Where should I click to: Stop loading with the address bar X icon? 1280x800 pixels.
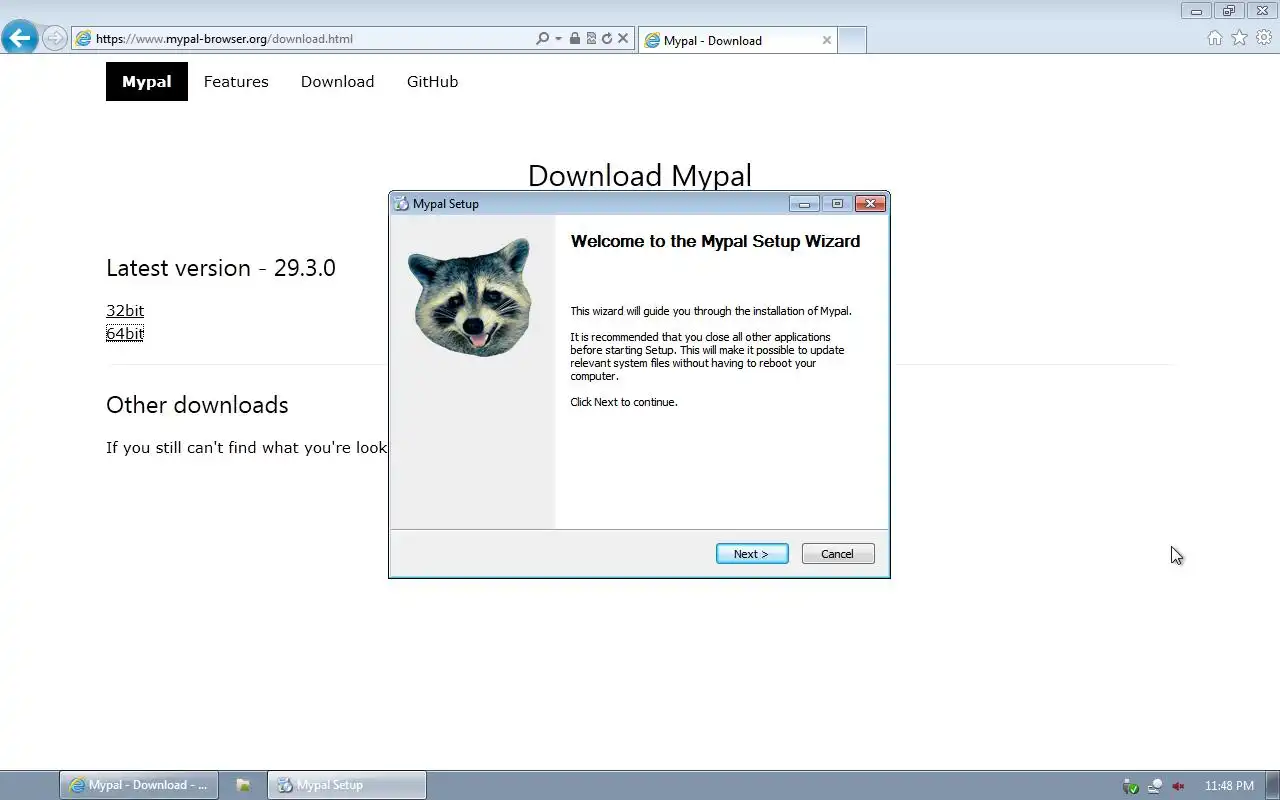(623, 39)
